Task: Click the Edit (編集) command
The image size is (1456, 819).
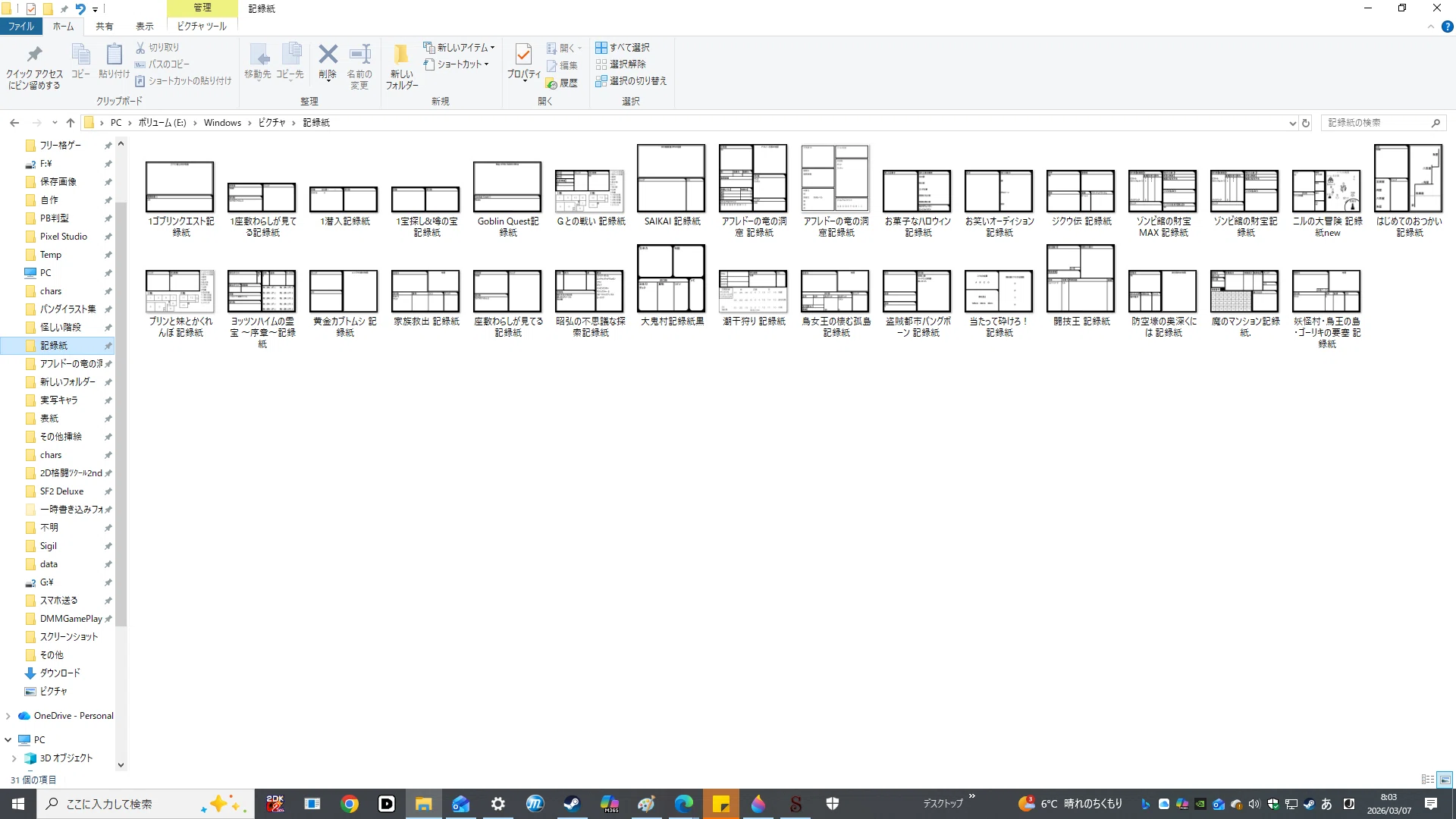Action: [562, 65]
